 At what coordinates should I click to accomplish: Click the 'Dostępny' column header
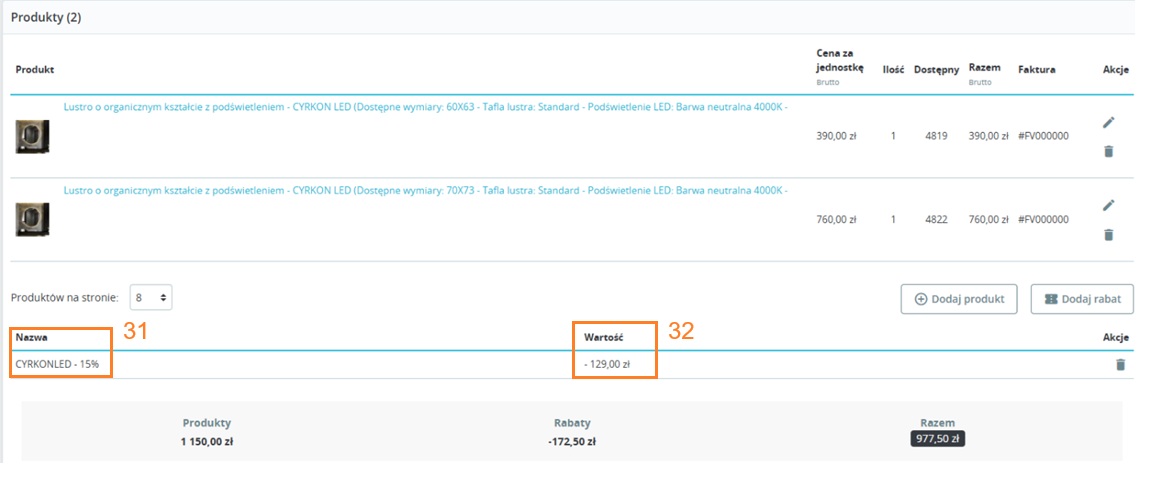pos(936,69)
